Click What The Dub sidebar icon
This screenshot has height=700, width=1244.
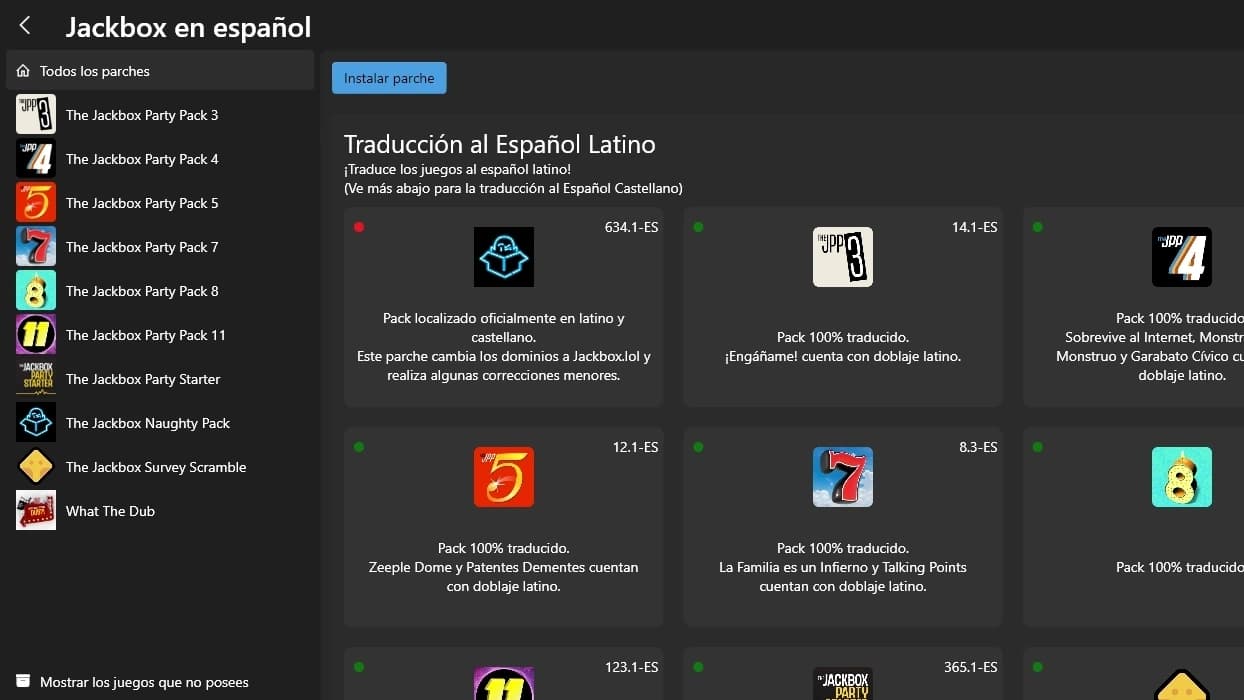pyautogui.click(x=36, y=510)
